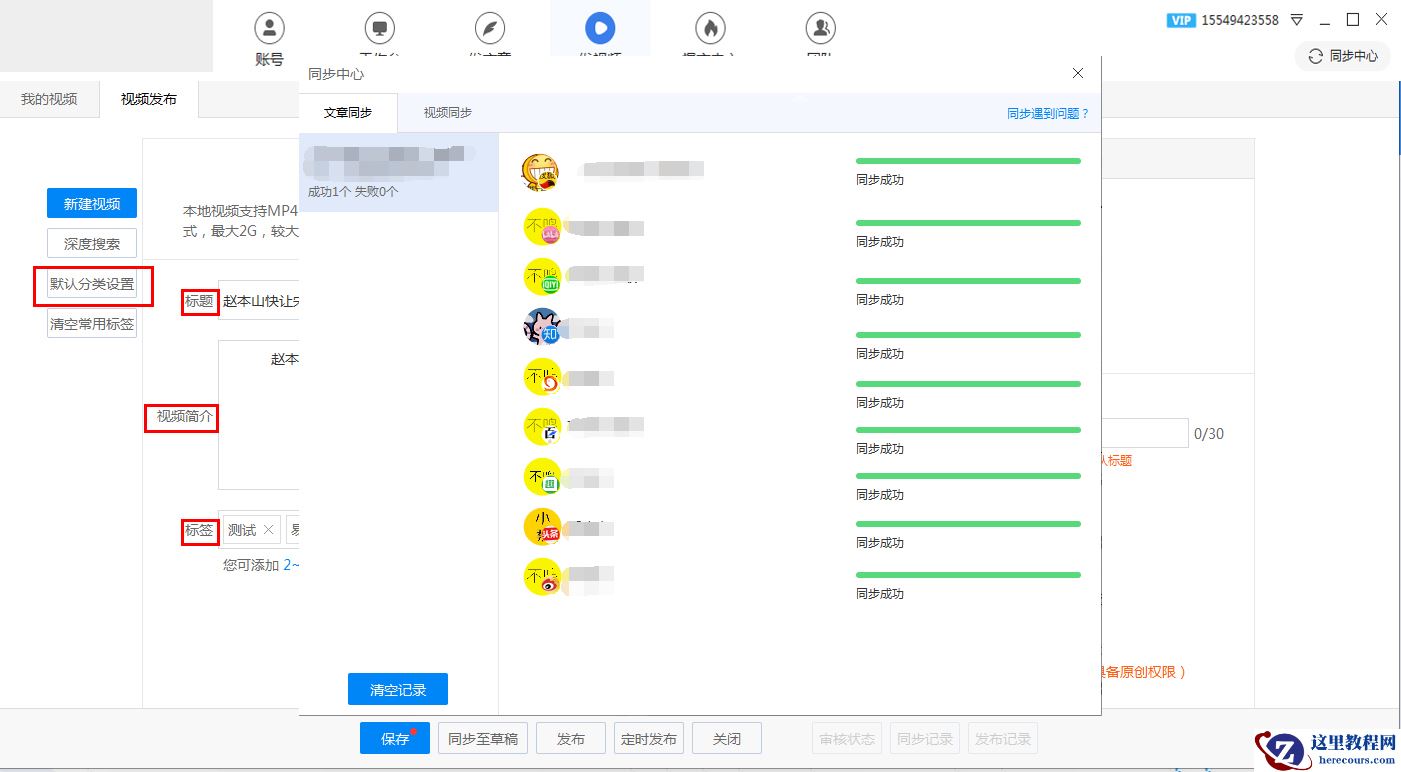Click the 清空记录 button
Viewport: 1401px width, 772px height.
[397, 689]
